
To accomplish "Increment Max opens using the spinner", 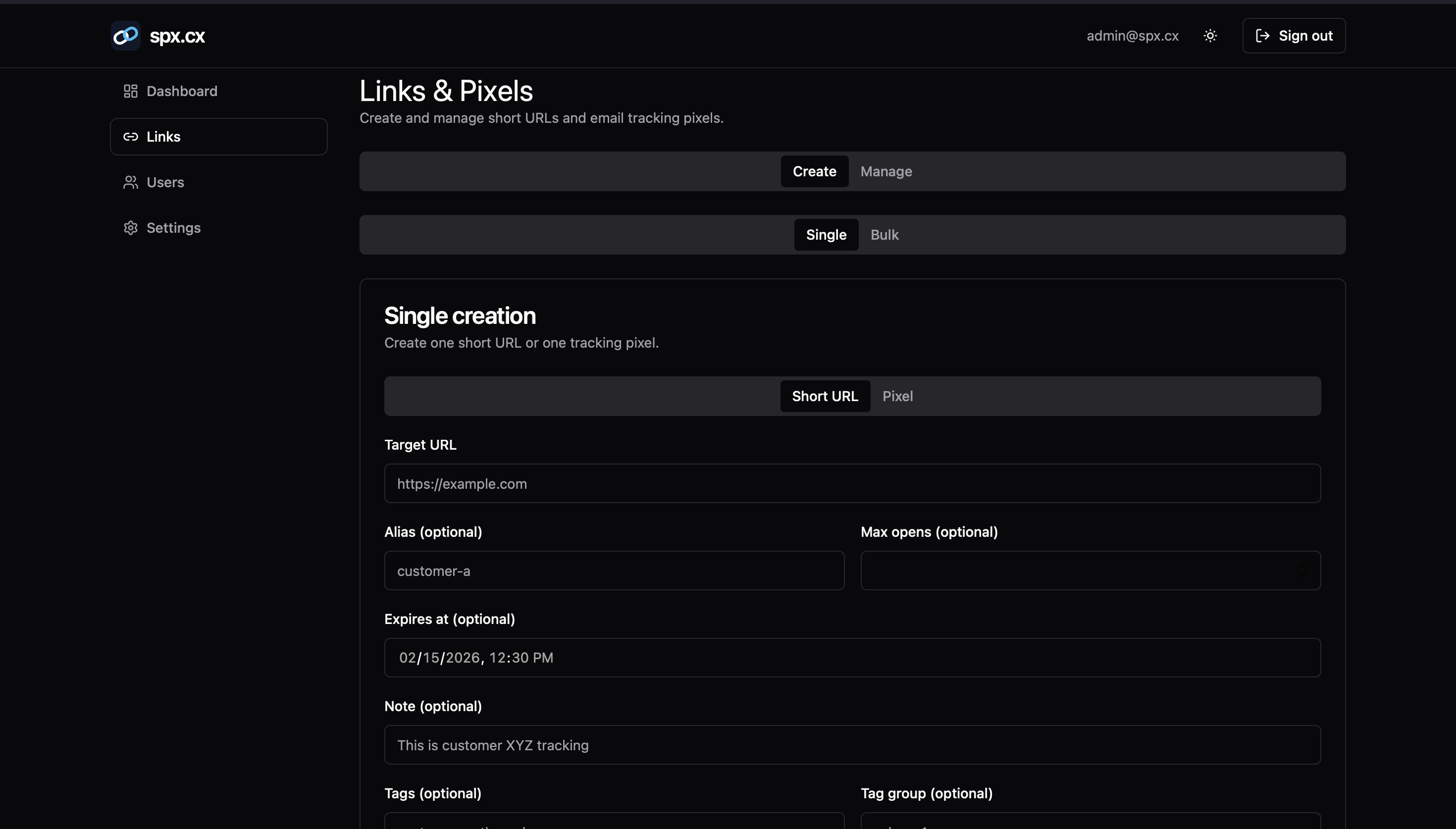I will [x=1302, y=567].
